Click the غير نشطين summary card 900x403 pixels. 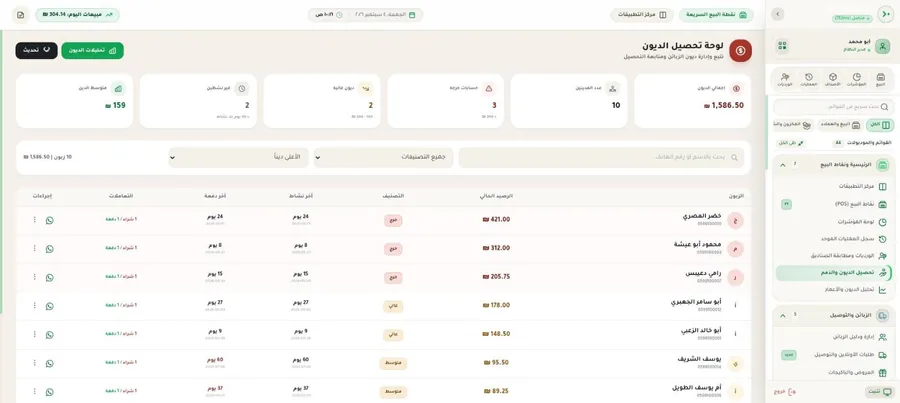pyautogui.click(x=198, y=101)
